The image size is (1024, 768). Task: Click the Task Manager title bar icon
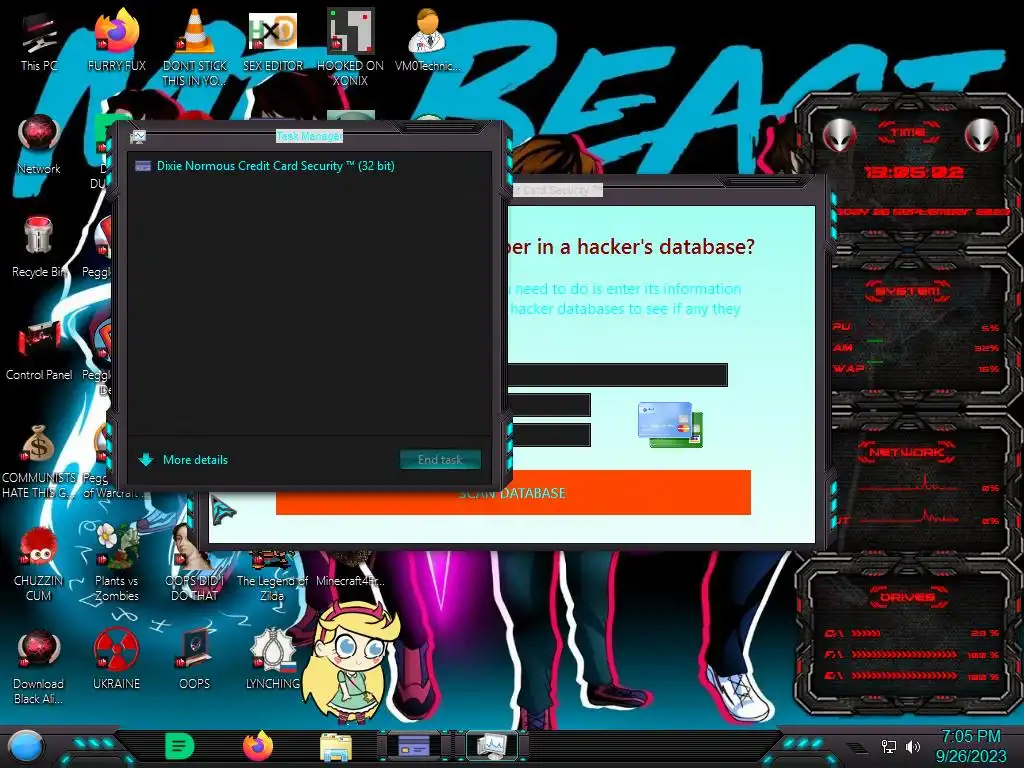[138, 136]
